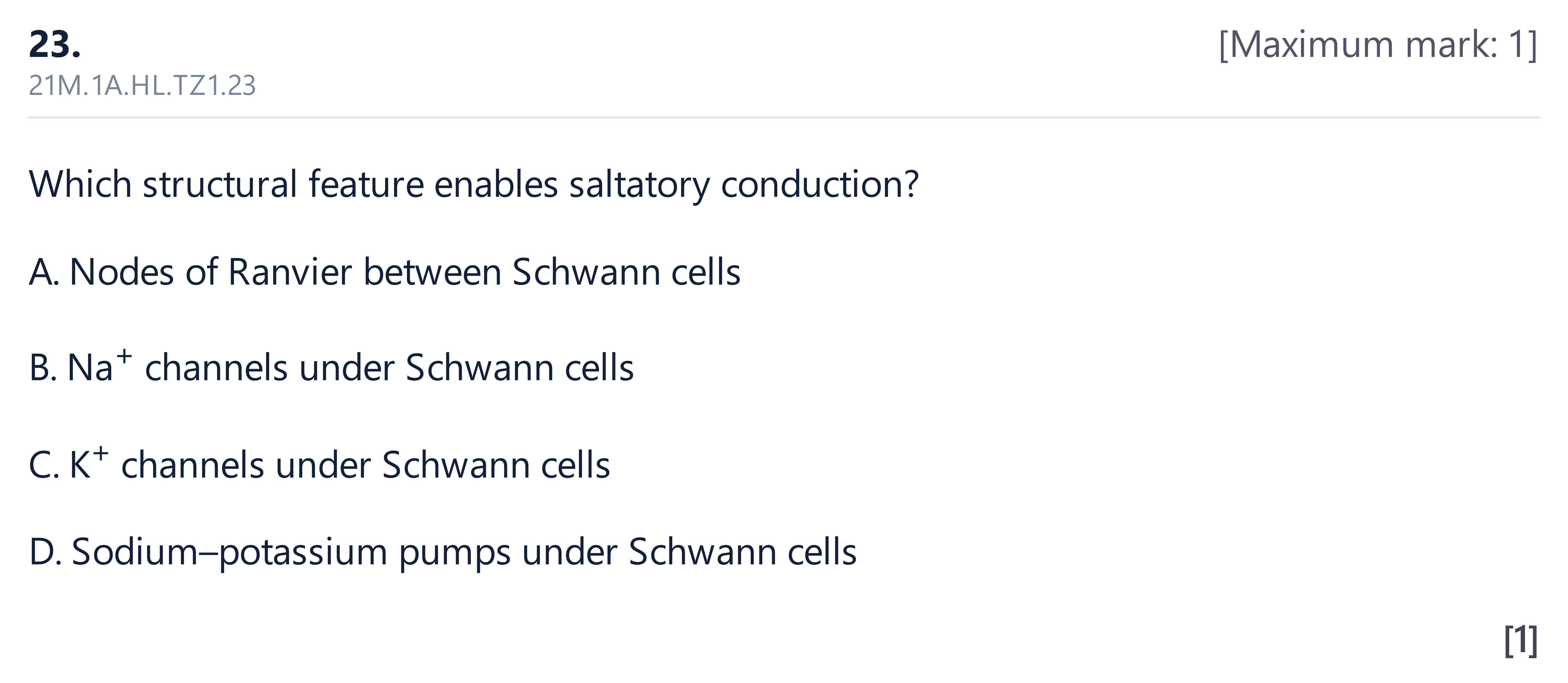This screenshot has height=683, width=1568.
Task: Click the Na+ symbol in option B
Action: point(99,367)
